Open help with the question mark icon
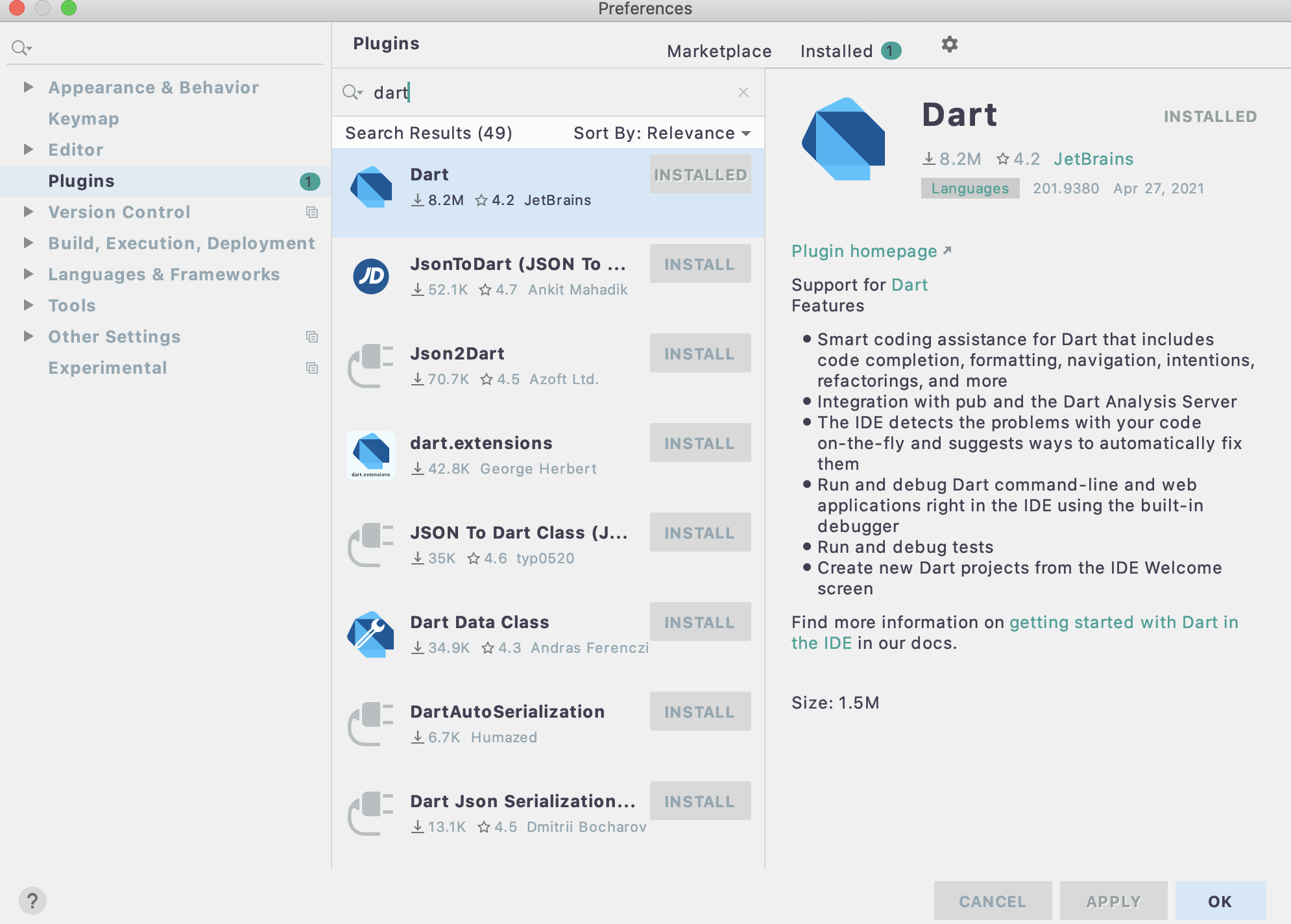This screenshot has height=924, width=1291. coord(32,901)
